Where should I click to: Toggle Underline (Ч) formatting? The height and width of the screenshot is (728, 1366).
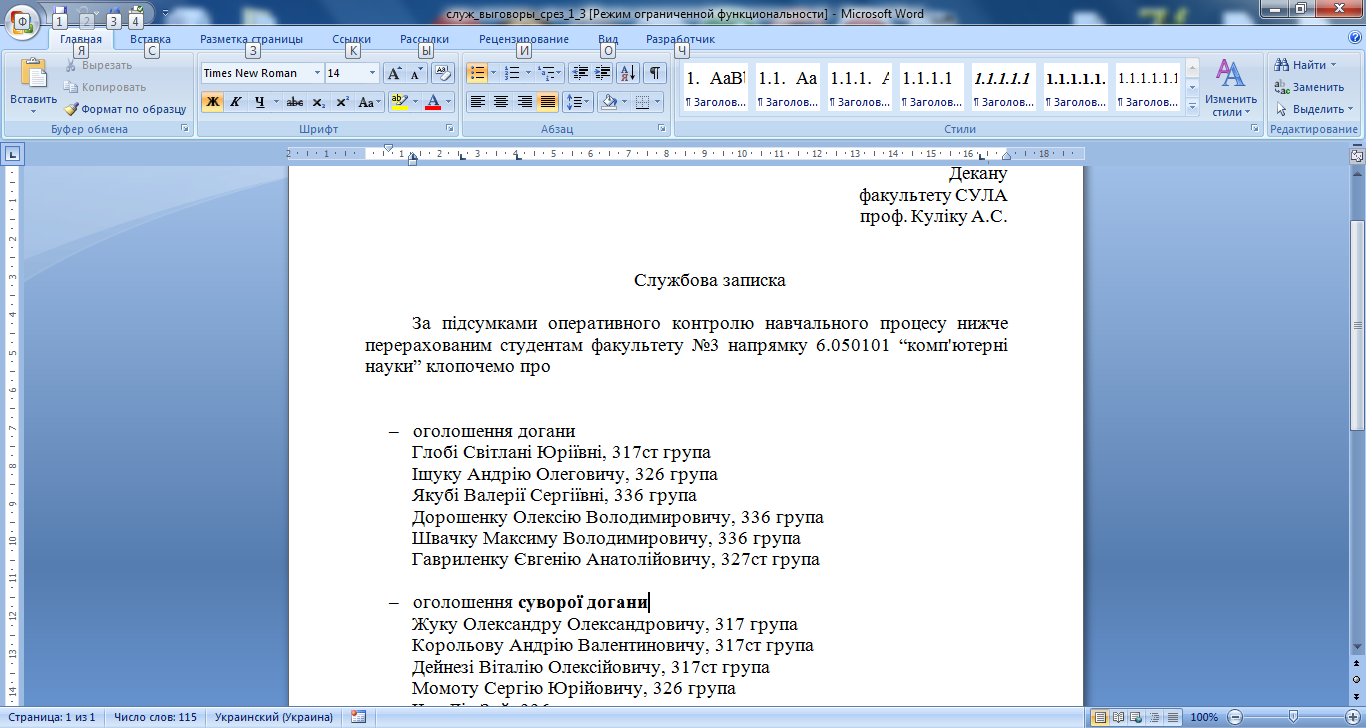click(259, 102)
